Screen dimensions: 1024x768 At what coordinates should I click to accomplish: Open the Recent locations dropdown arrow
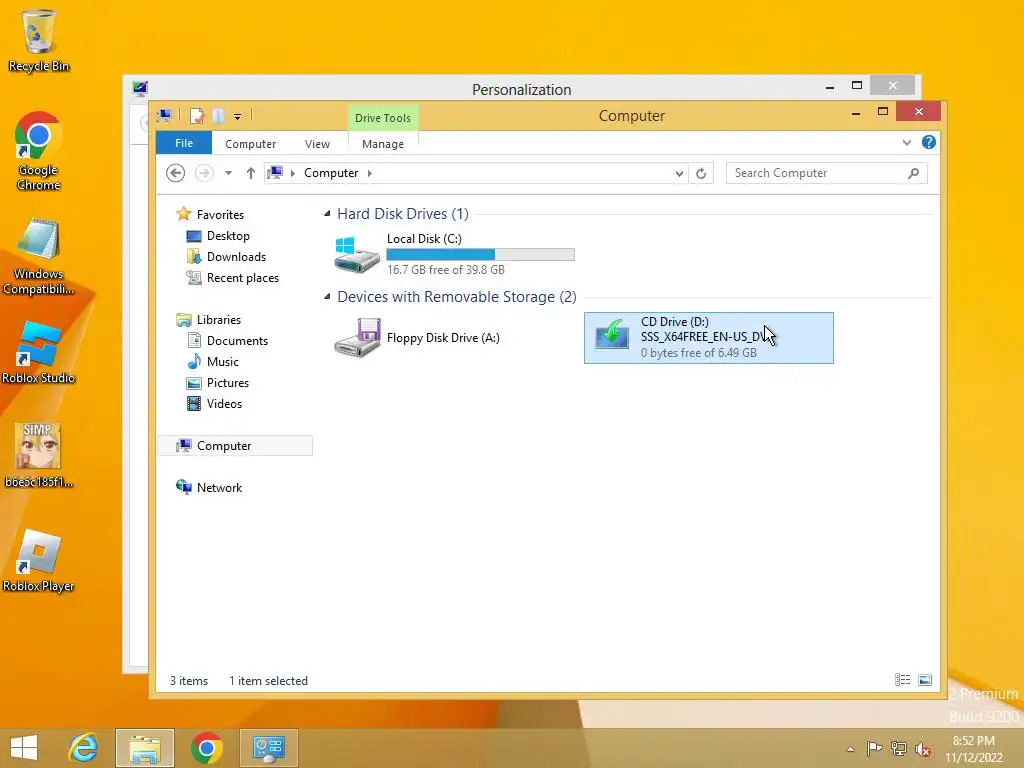pos(228,173)
